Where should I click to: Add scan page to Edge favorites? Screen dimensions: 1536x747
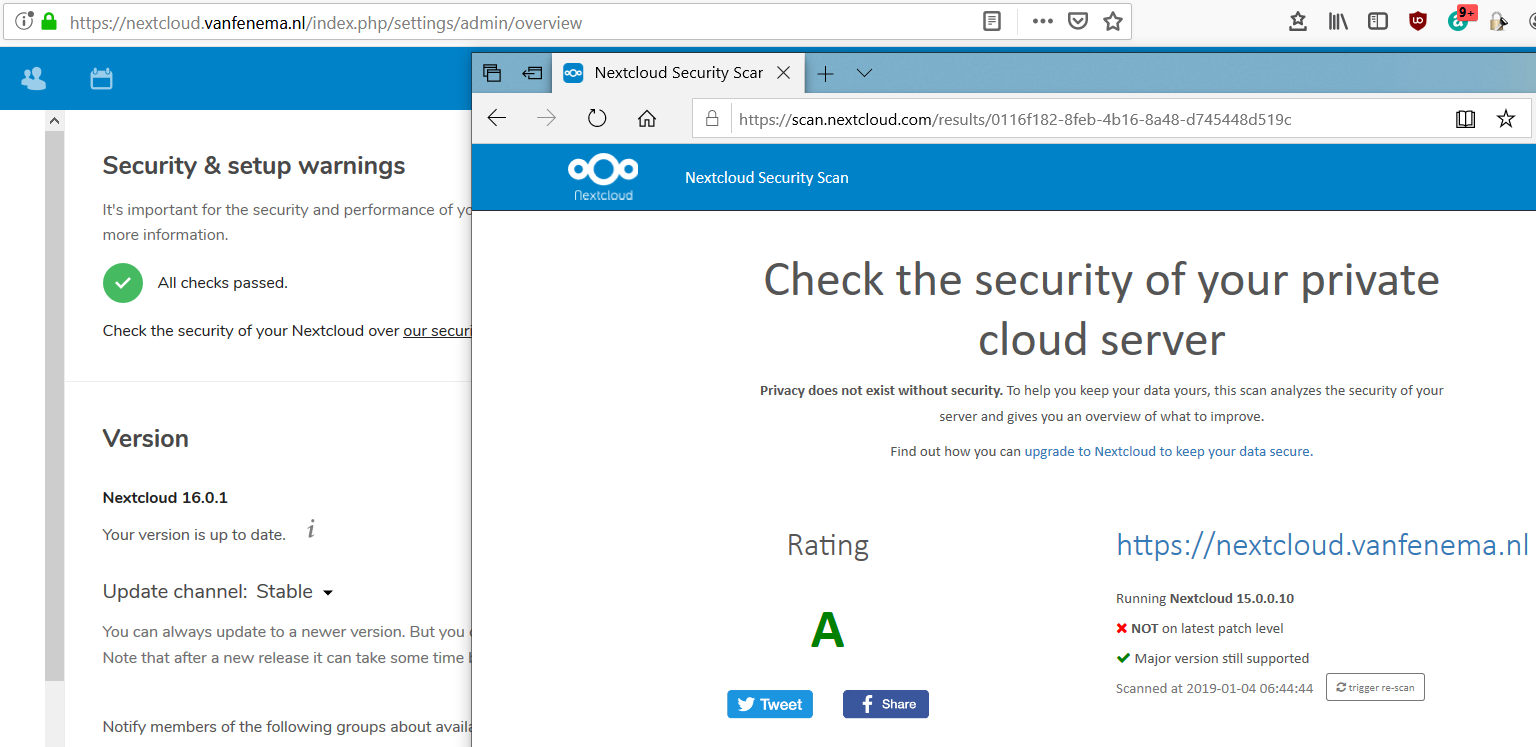1506,119
